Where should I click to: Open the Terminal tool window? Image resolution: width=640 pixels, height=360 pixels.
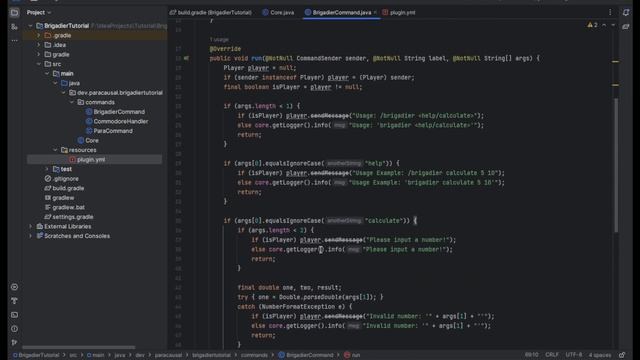14,315
